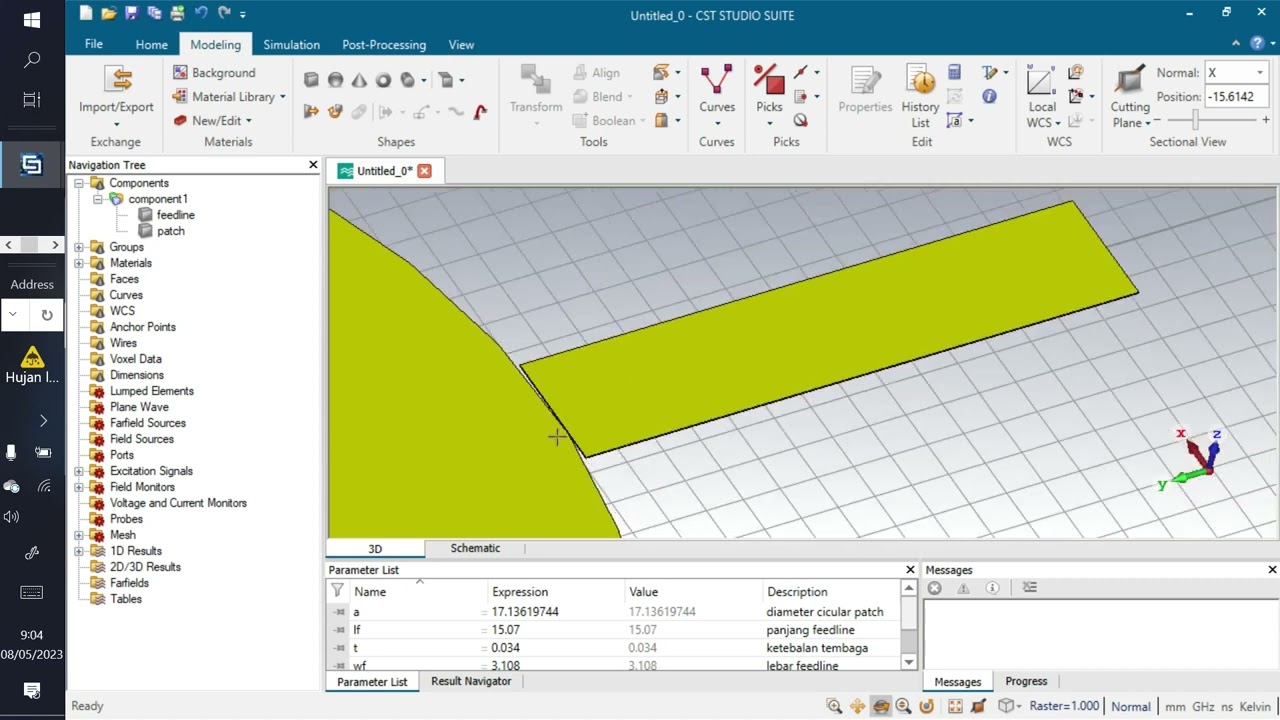Close the Untitled_0 document tab
1280x720 pixels.
(424, 171)
